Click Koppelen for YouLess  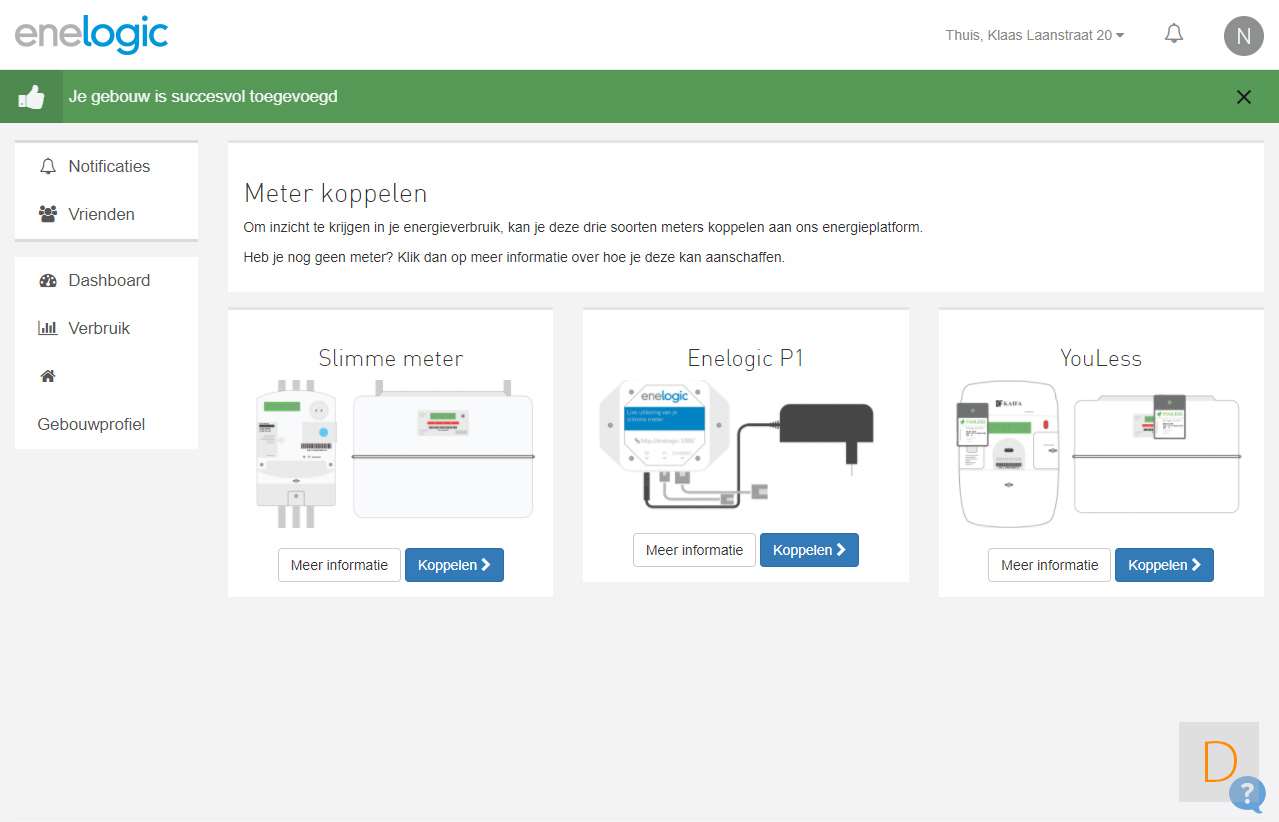[1164, 565]
